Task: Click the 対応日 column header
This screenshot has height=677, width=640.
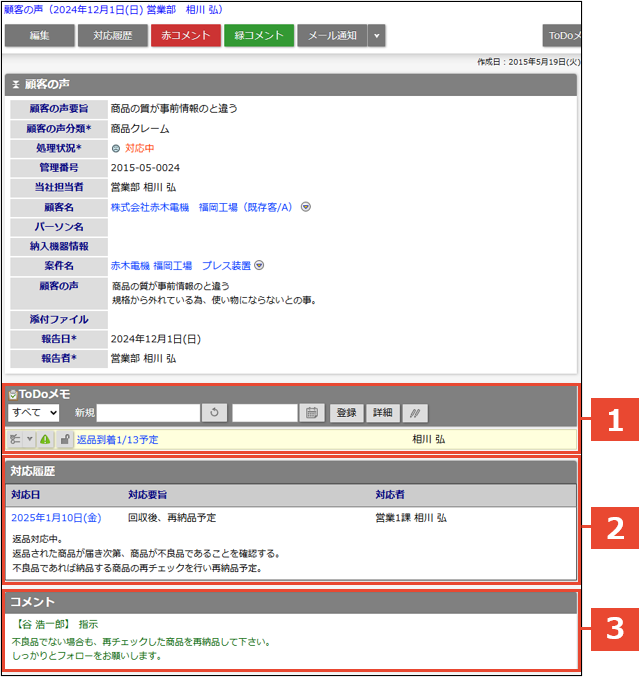Action: coord(25,495)
